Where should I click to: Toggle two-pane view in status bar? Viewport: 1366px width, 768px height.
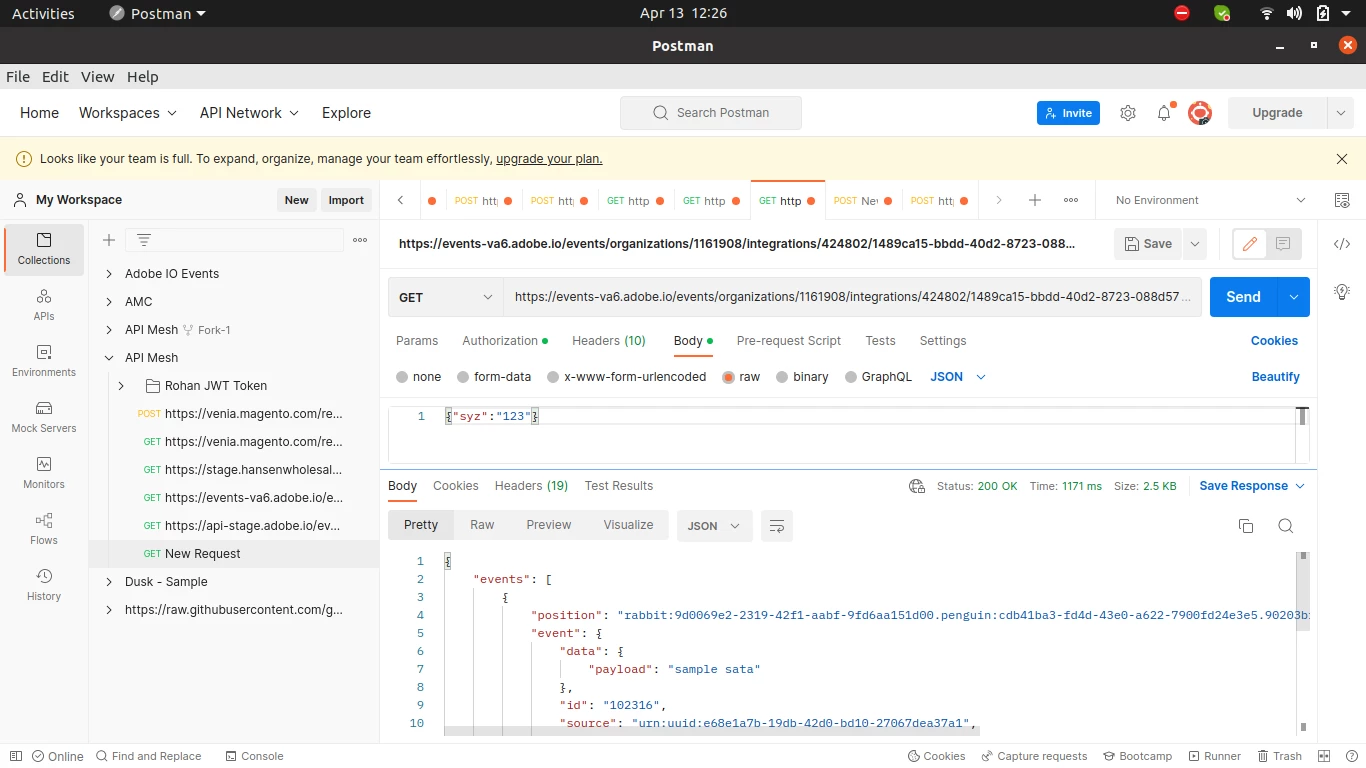click(1324, 756)
